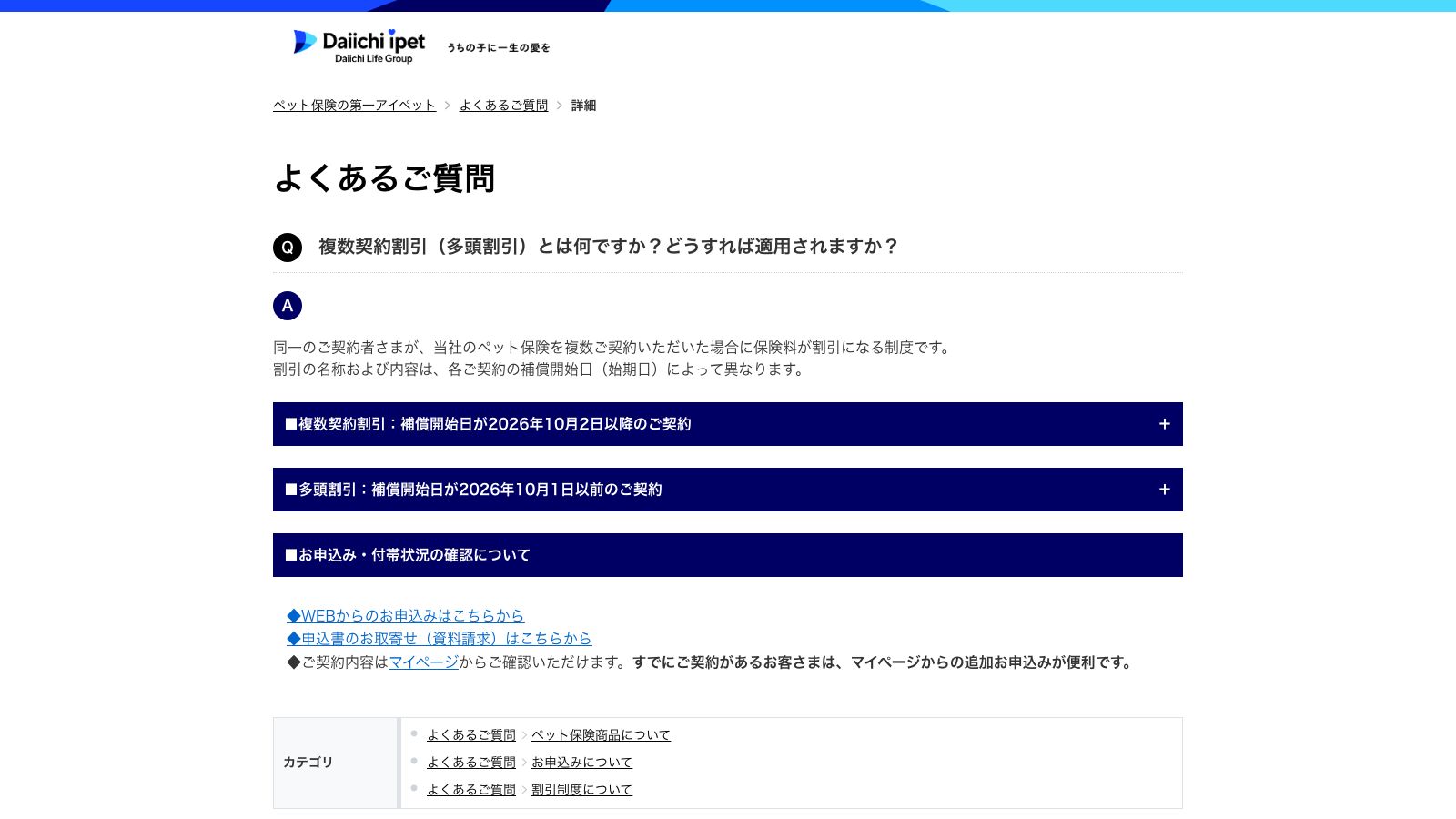Viewport: 1456px width, 819px height.
Task: Click よくあるご質問 beside ペット保険商品について
Action: pos(471,735)
